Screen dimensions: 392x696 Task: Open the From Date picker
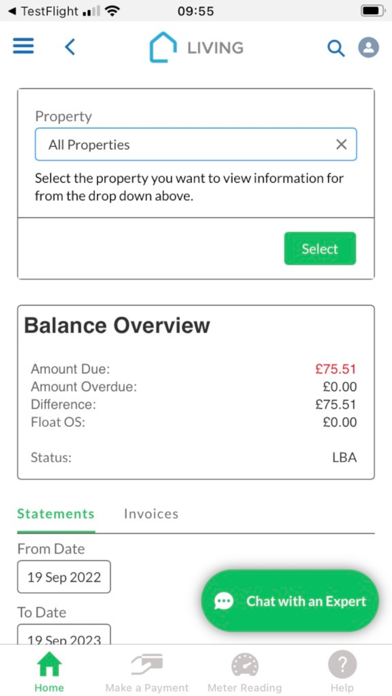coord(64,577)
